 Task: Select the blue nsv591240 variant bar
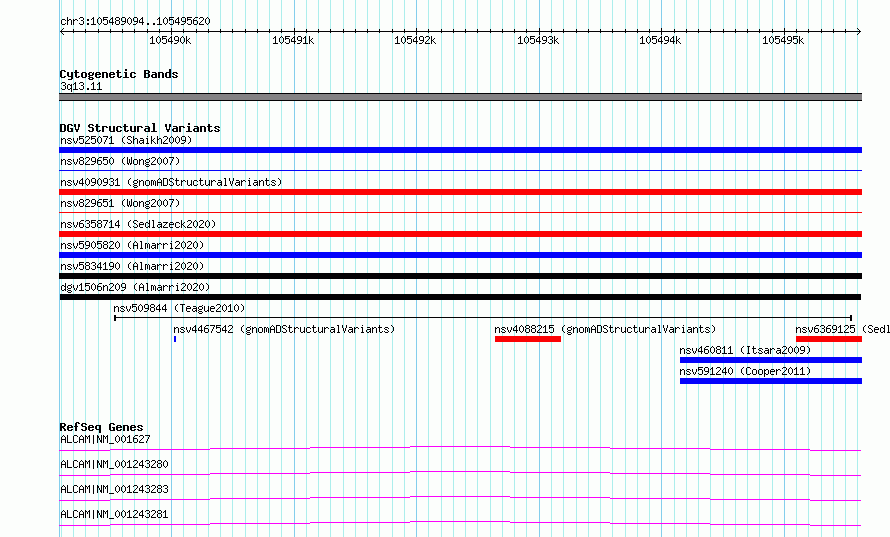[x=771, y=381]
